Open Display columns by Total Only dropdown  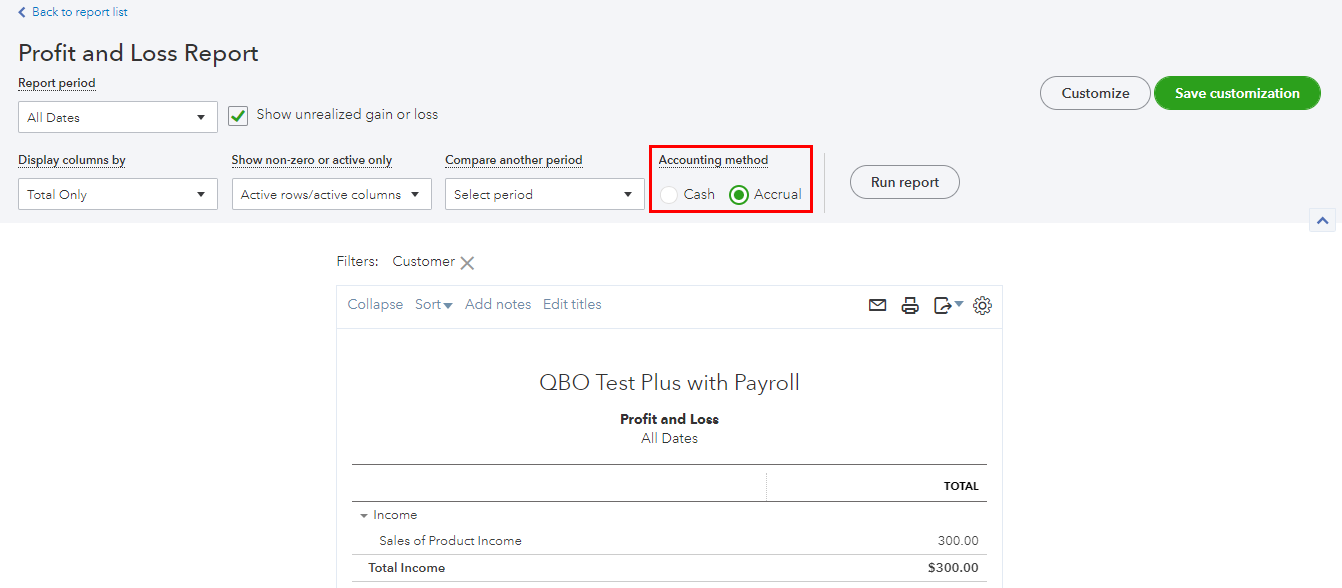point(118,195)
